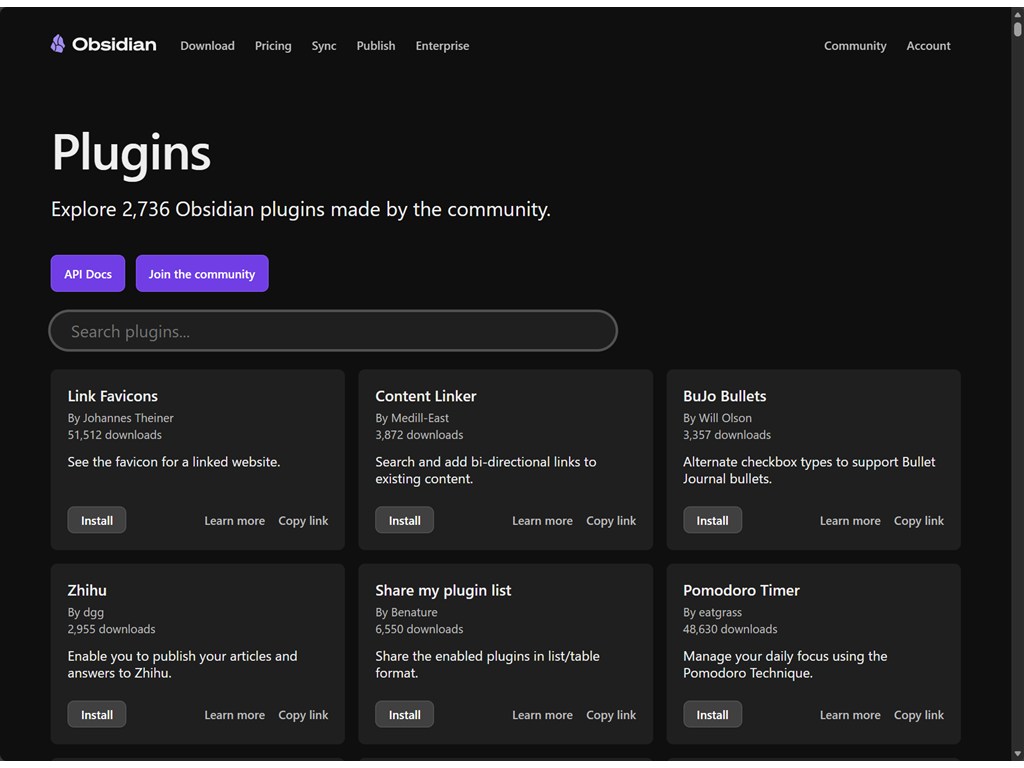Visit the Community link
The width and height of the screenshot is (1024, 768).
pos(855,46)
